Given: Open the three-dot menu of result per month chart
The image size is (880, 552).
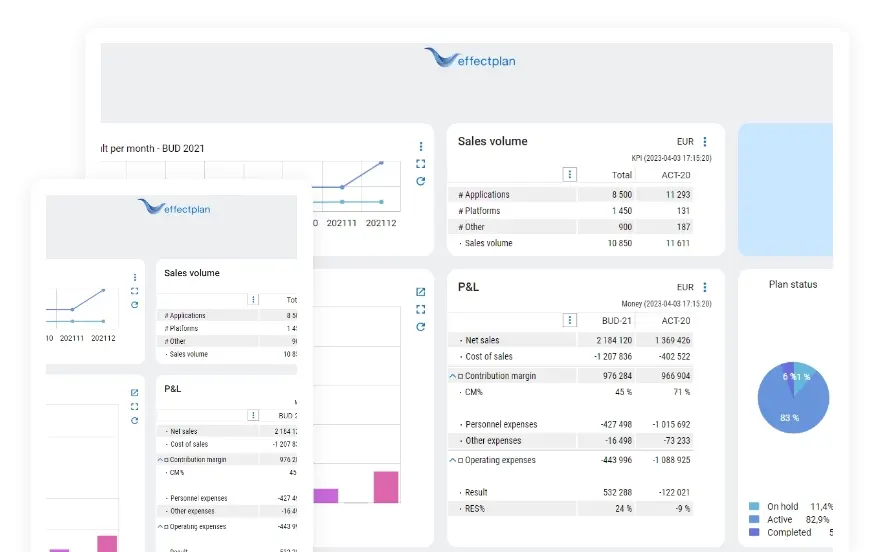Looking at the screenshot, I should (x=421, y=146).
